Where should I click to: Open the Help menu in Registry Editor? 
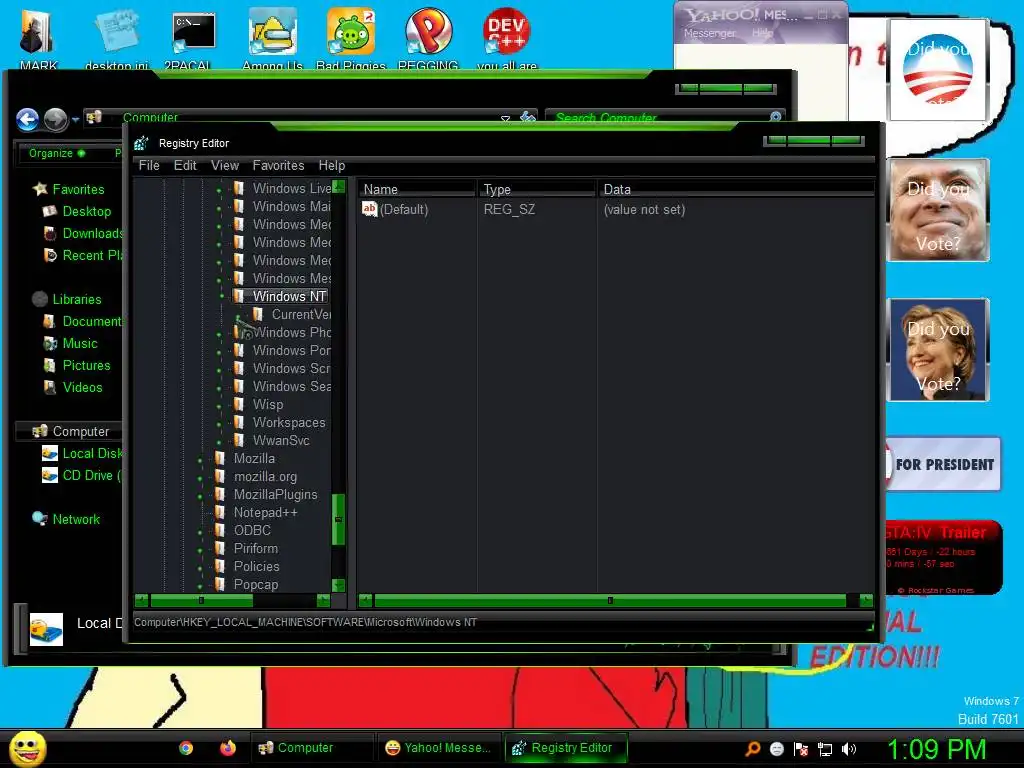(x=332, y=165)
